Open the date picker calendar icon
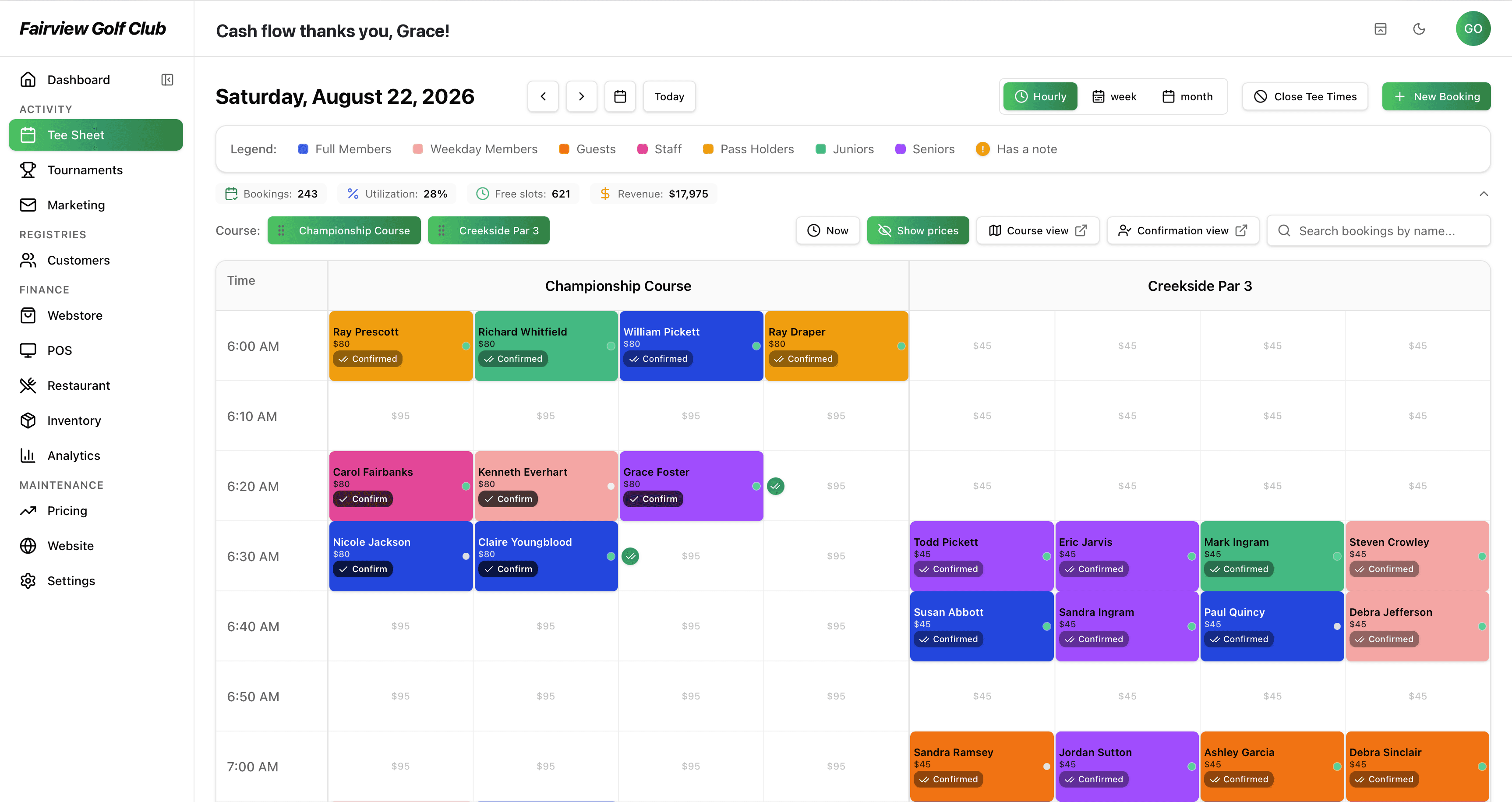 (620, 96)
